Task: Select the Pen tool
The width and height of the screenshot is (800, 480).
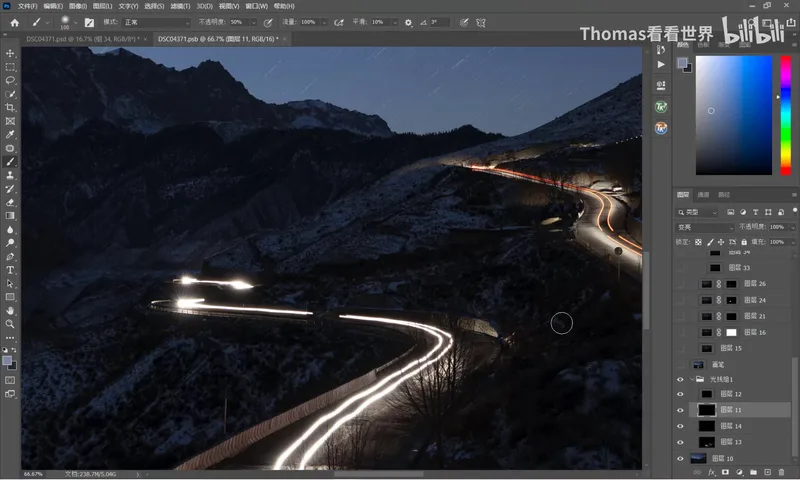Action: (x=10, y=256)
